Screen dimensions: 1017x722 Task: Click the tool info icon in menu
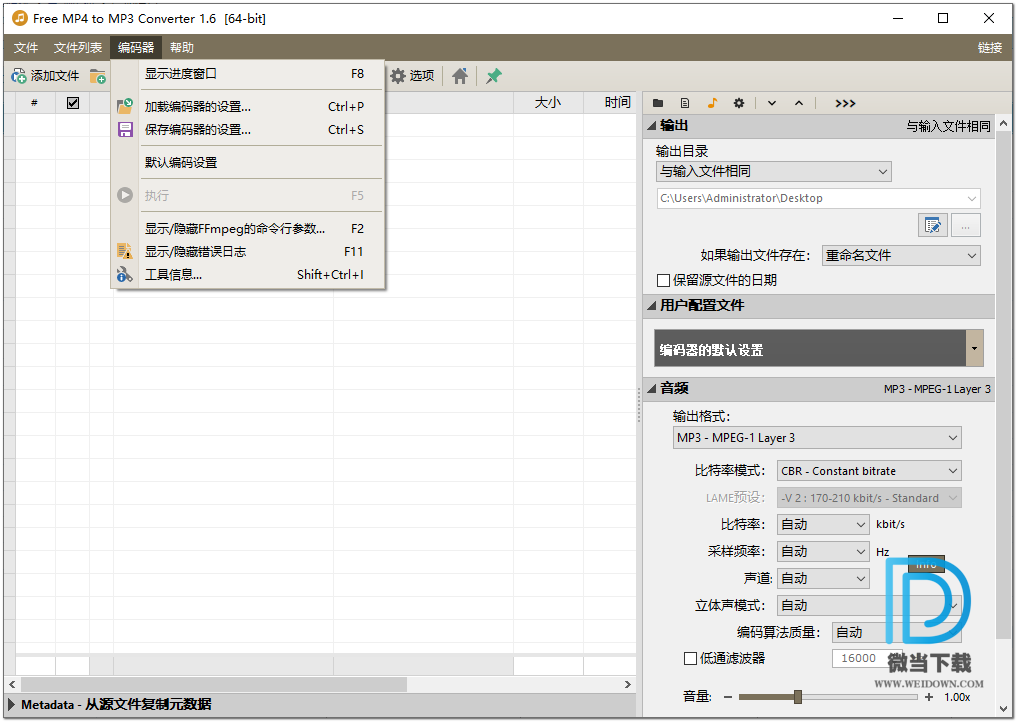pos(125,275)
